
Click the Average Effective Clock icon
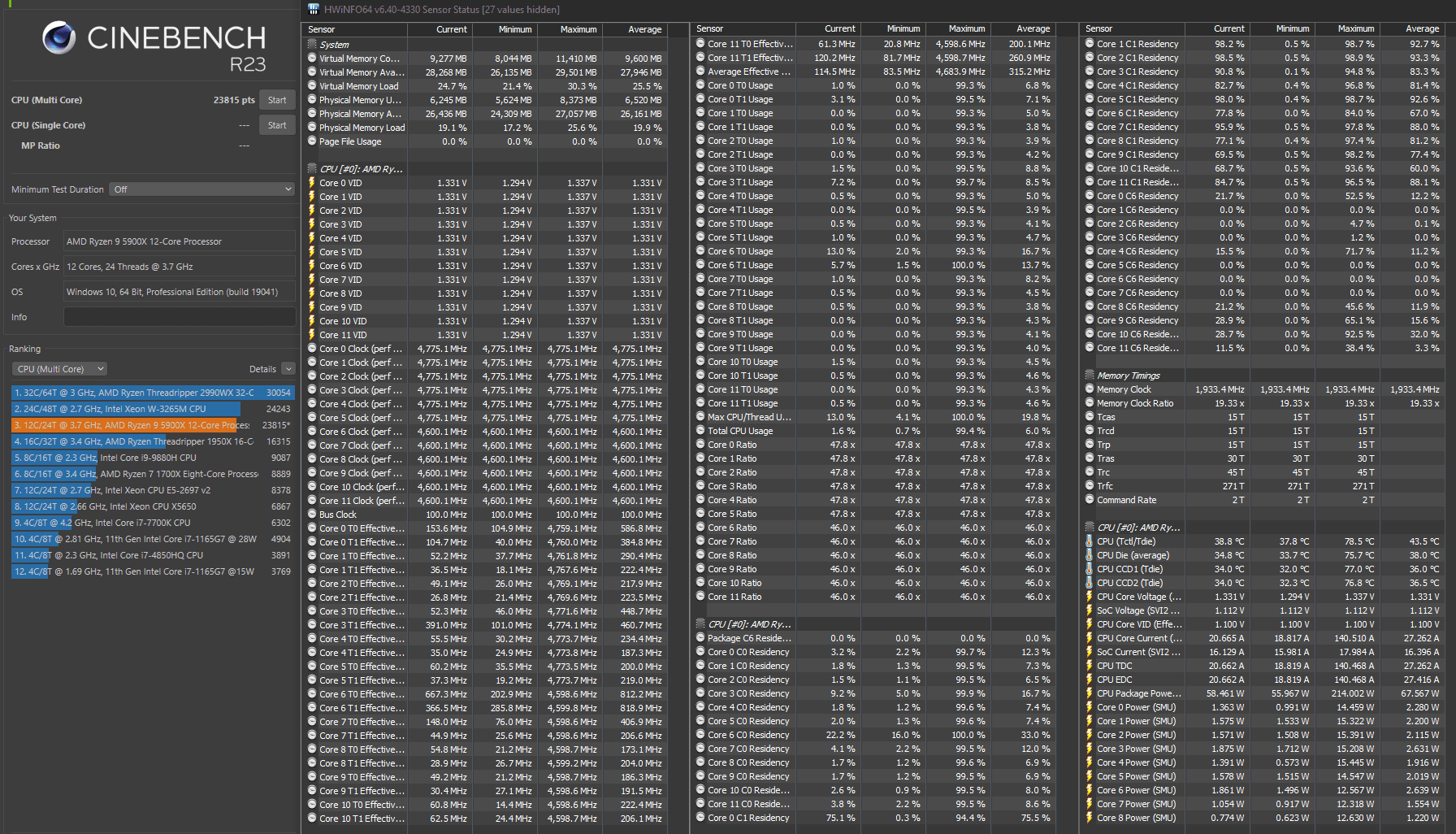700,72
